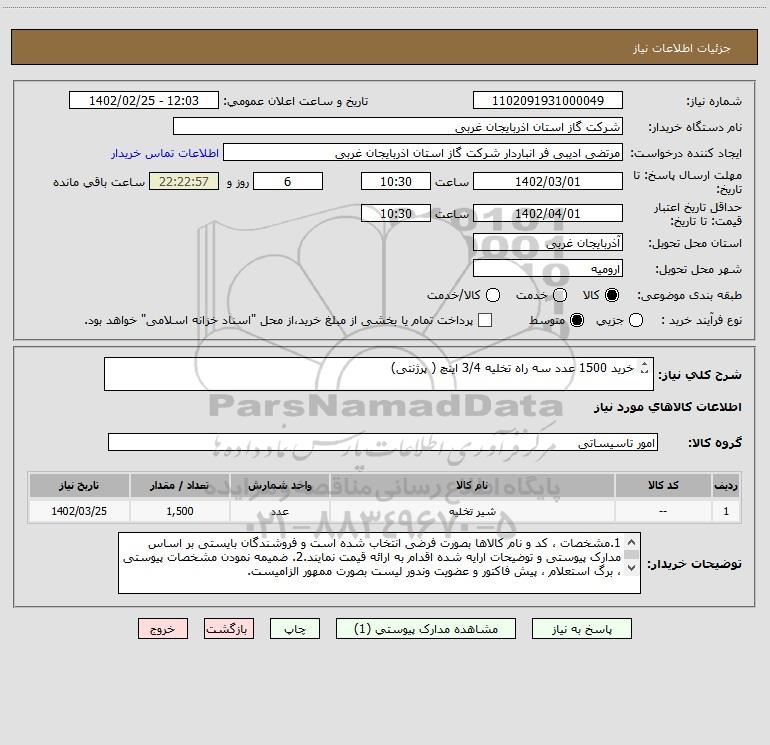Click the remaining days field showing 6
770x745 pixels.
point(288,181)
